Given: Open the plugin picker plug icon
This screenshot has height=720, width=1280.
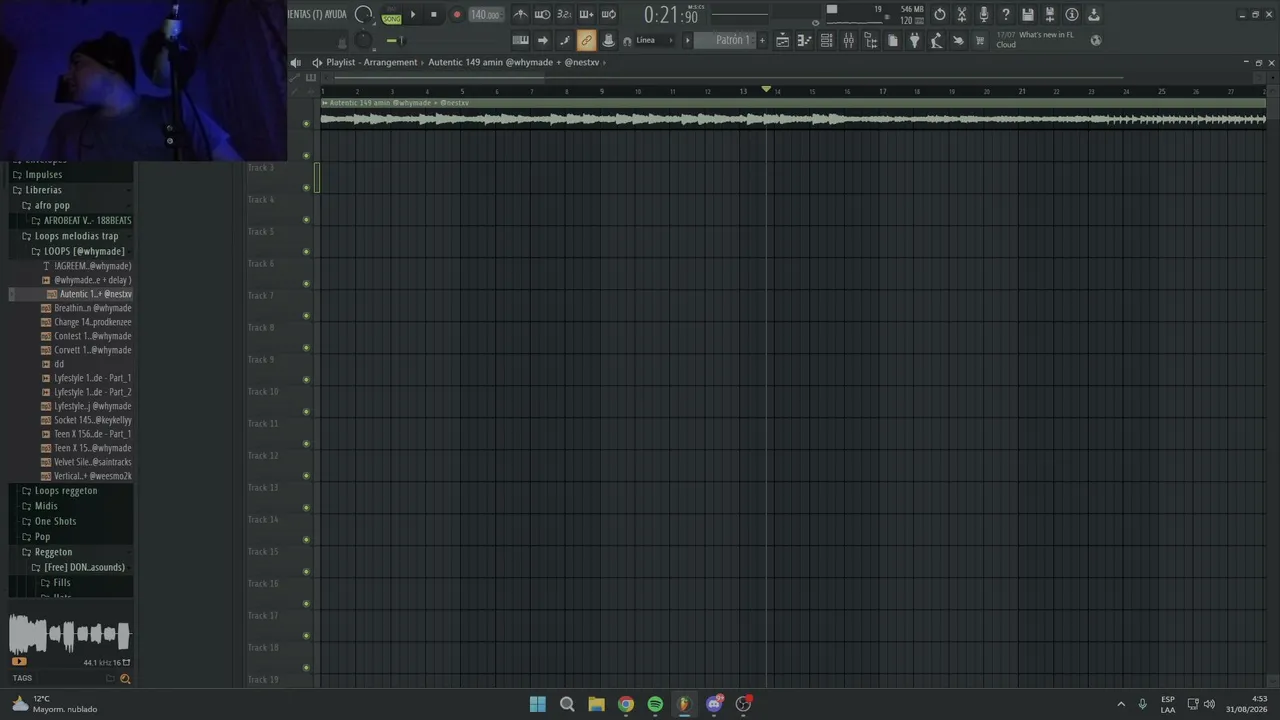Looking at the screenshot, I should pos(914,40).
